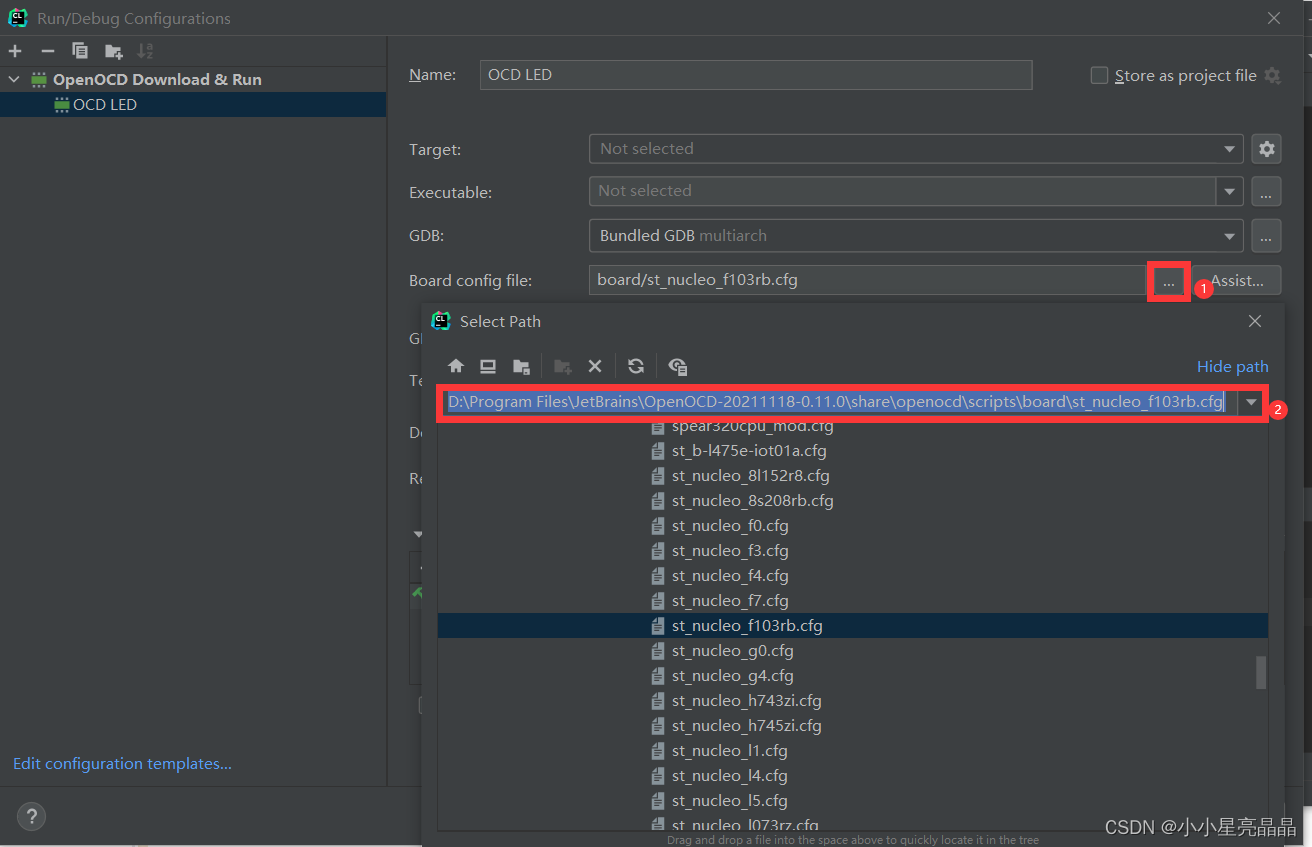1312x847 pixels.
Task: Enable Store as project file
Action: (1099, 75)
